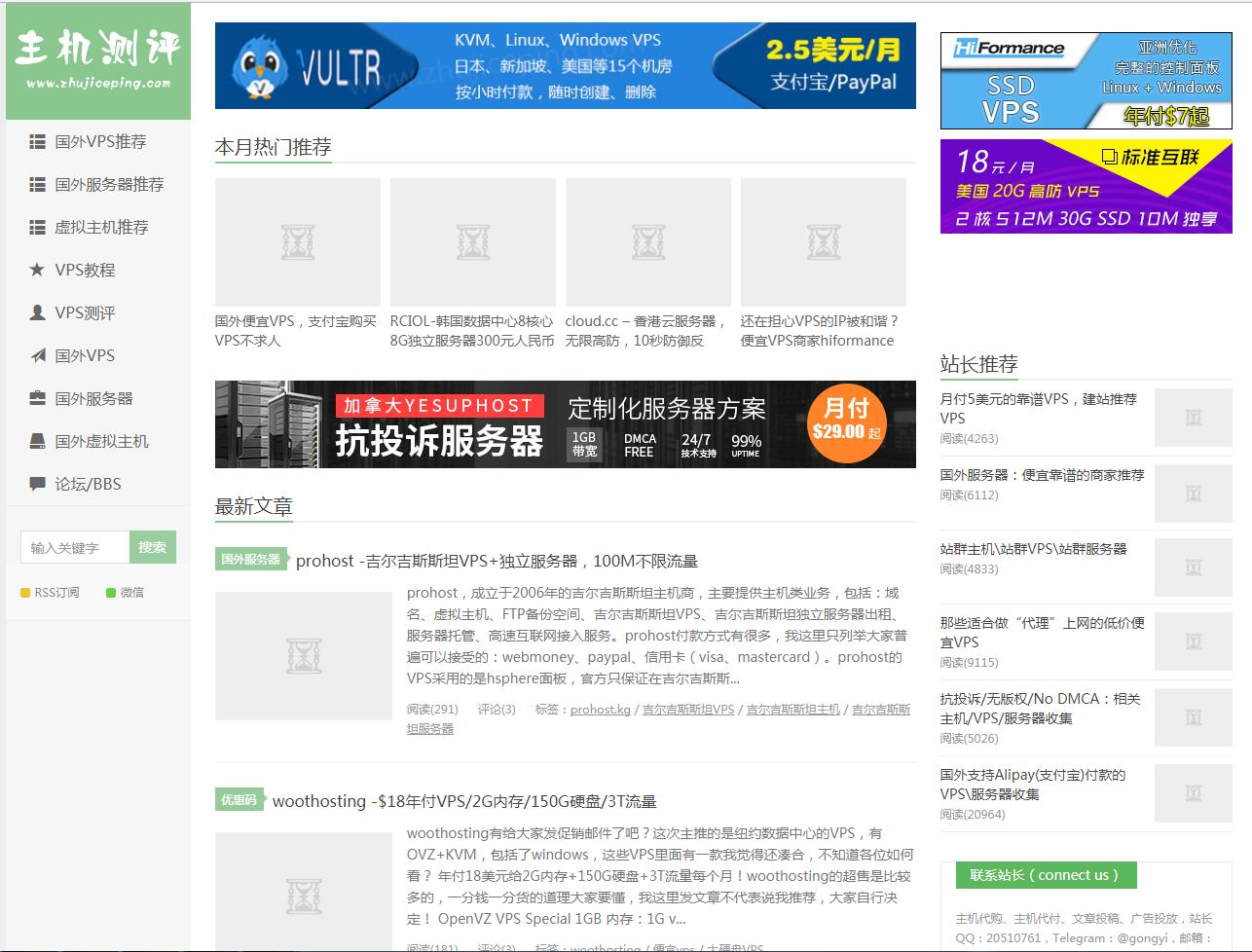This screenshot has width=1252, height=952.
Task: Open thumbnail beside 国外服务器：便宜靠谱的商家推荐
Action: pos(1194,494)
